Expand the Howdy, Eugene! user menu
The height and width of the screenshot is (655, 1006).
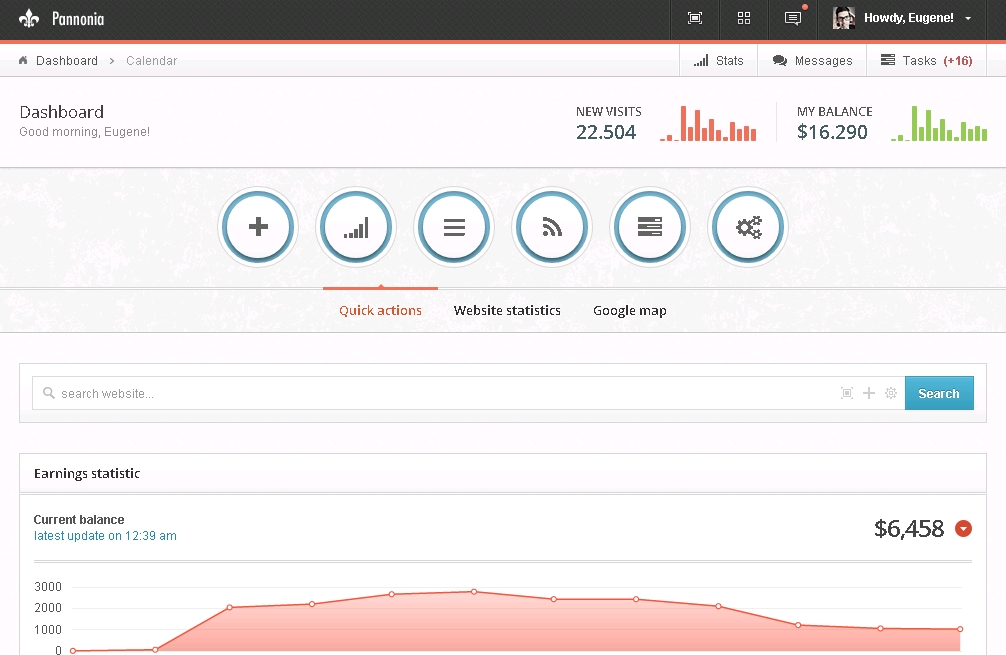904,18
